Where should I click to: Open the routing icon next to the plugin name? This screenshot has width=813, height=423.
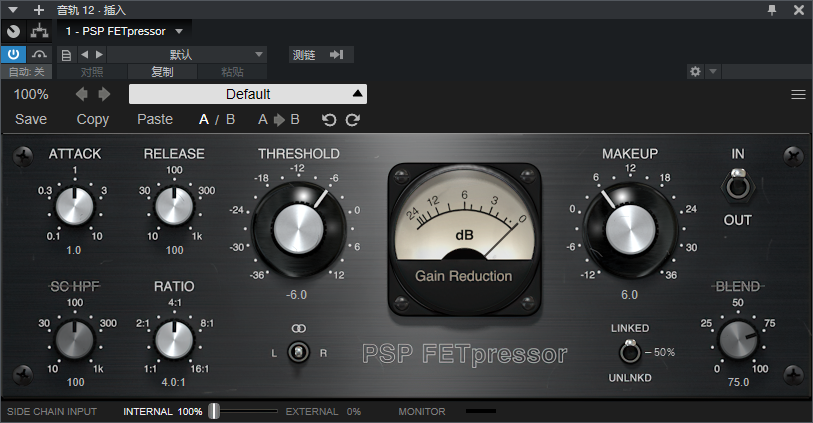pyautogui.click(x=39, y=32)
